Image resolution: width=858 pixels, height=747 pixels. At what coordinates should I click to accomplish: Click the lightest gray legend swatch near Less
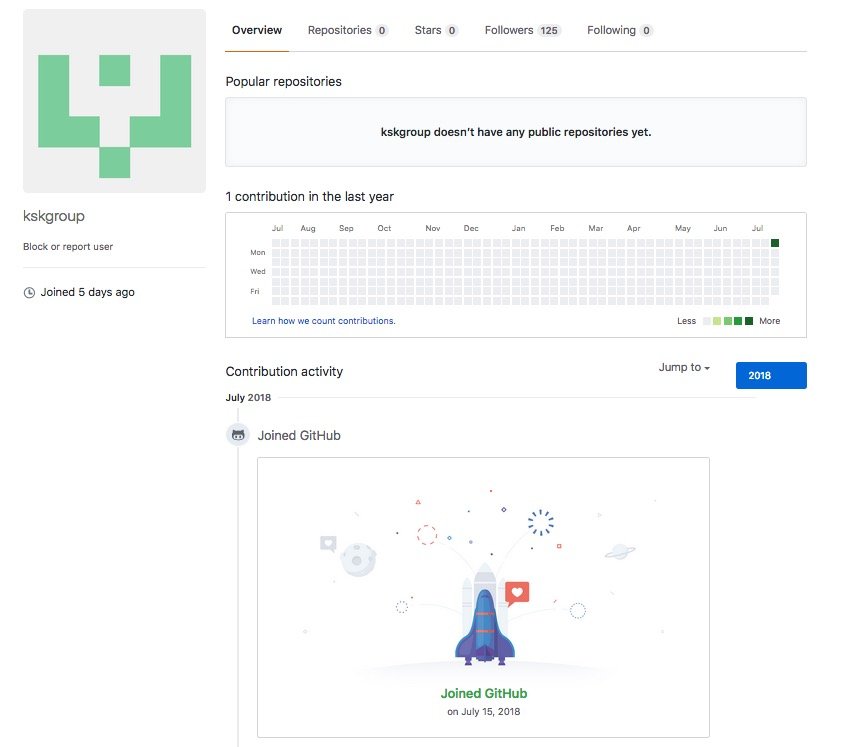coord(707,321)
